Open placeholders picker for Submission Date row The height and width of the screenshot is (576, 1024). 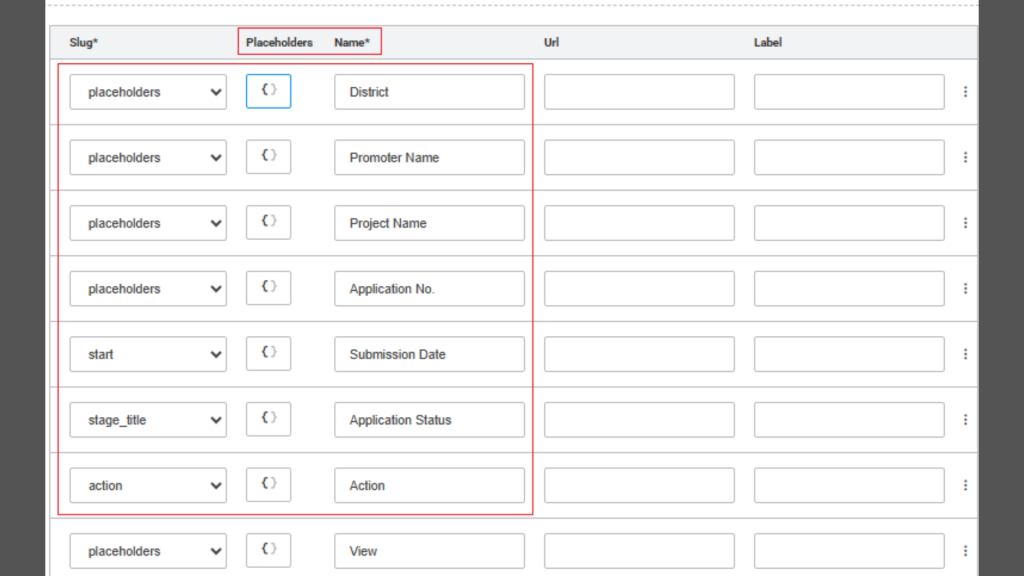point(268,353)
